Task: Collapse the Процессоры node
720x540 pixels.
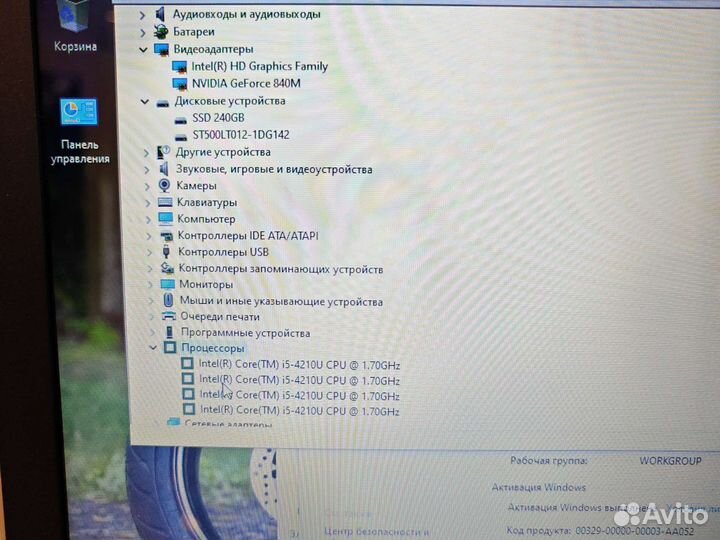Action: 153,348
